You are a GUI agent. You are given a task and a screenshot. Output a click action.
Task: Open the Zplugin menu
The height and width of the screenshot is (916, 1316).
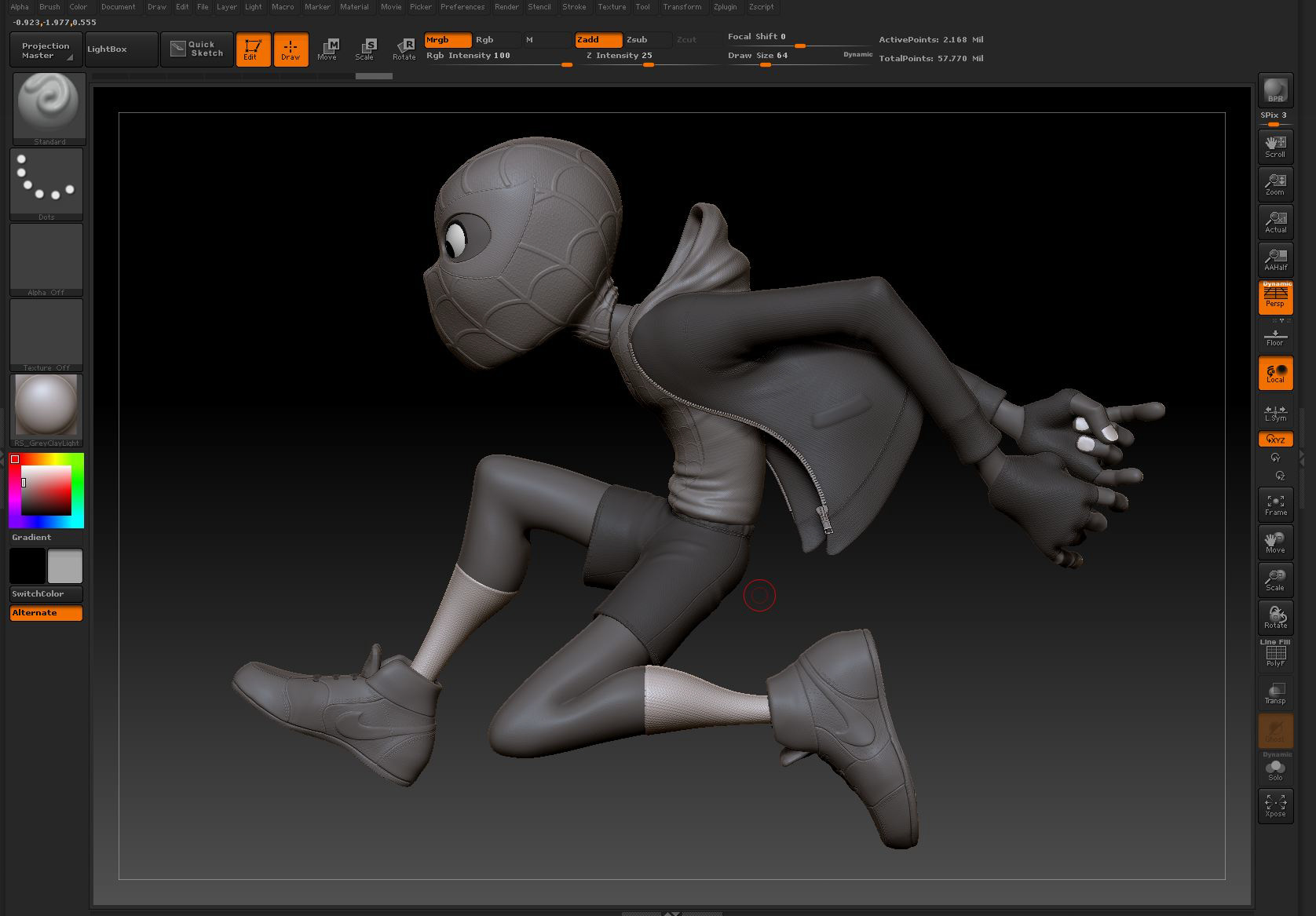[x=725, y=7]
